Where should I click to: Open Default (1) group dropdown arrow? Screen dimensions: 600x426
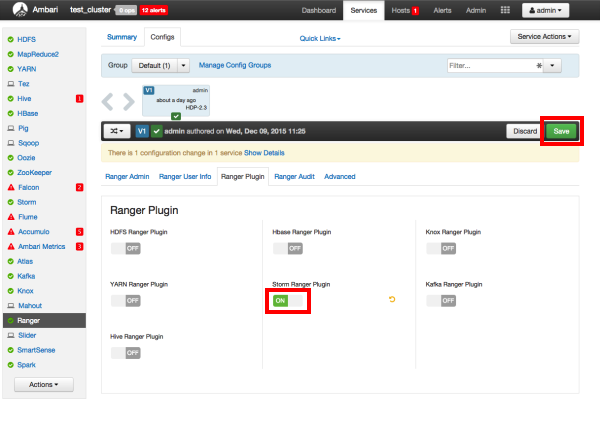[x=184, y=65]
